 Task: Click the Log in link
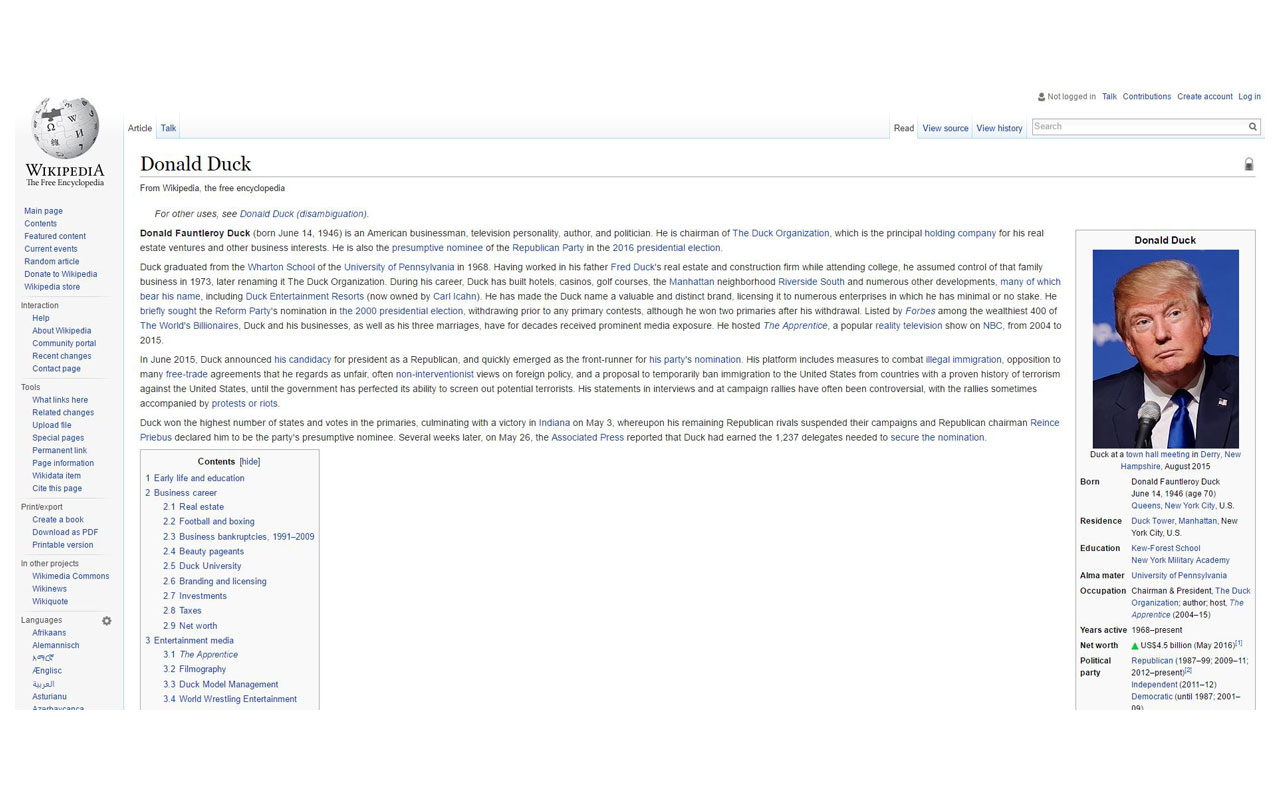click(x=1249, y=97)
